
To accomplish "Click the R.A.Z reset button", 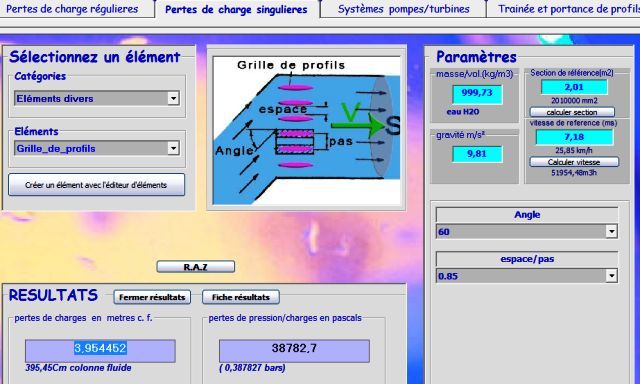I will (196, 267).
